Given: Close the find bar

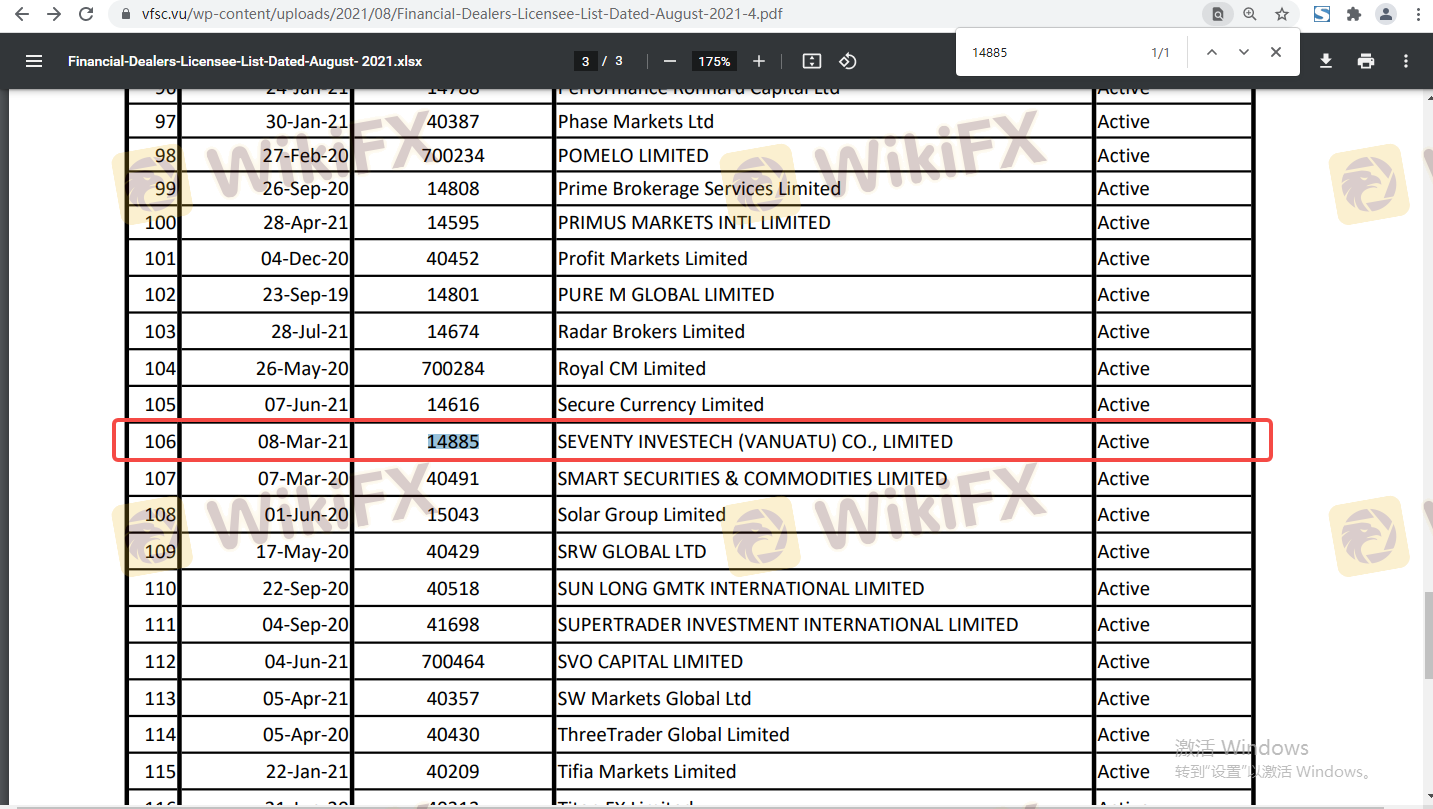Looking at the screenshot, I should tap(1276, 52).
